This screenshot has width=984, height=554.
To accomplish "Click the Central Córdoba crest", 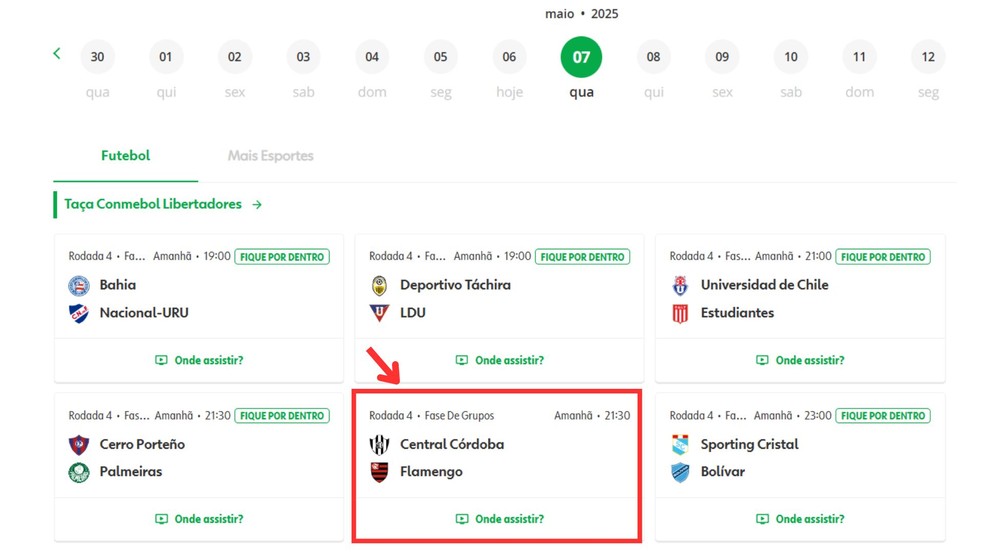I will (379, 445).
